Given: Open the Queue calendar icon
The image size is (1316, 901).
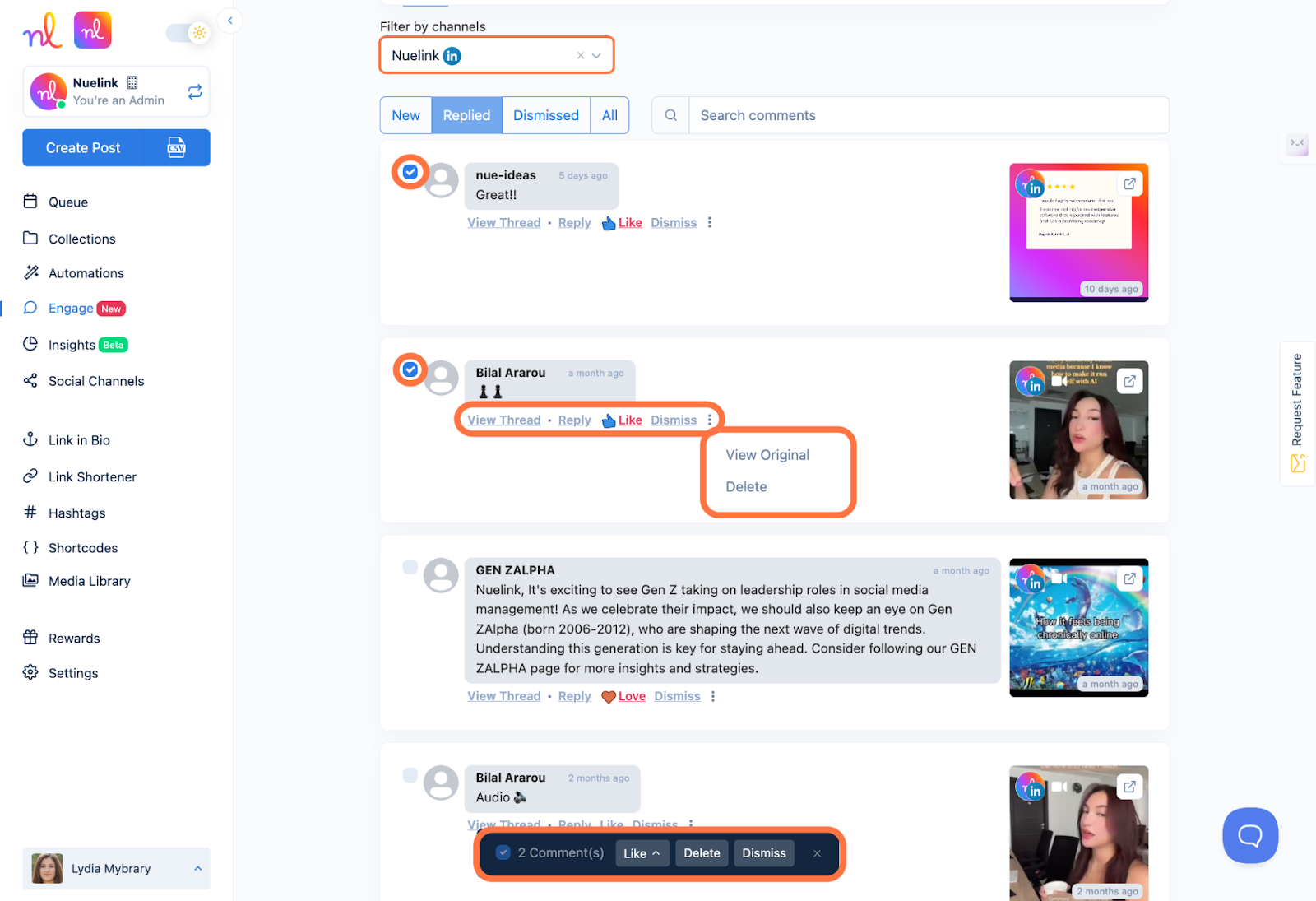Looking at the screenshot, I should [x=30, y=202].
